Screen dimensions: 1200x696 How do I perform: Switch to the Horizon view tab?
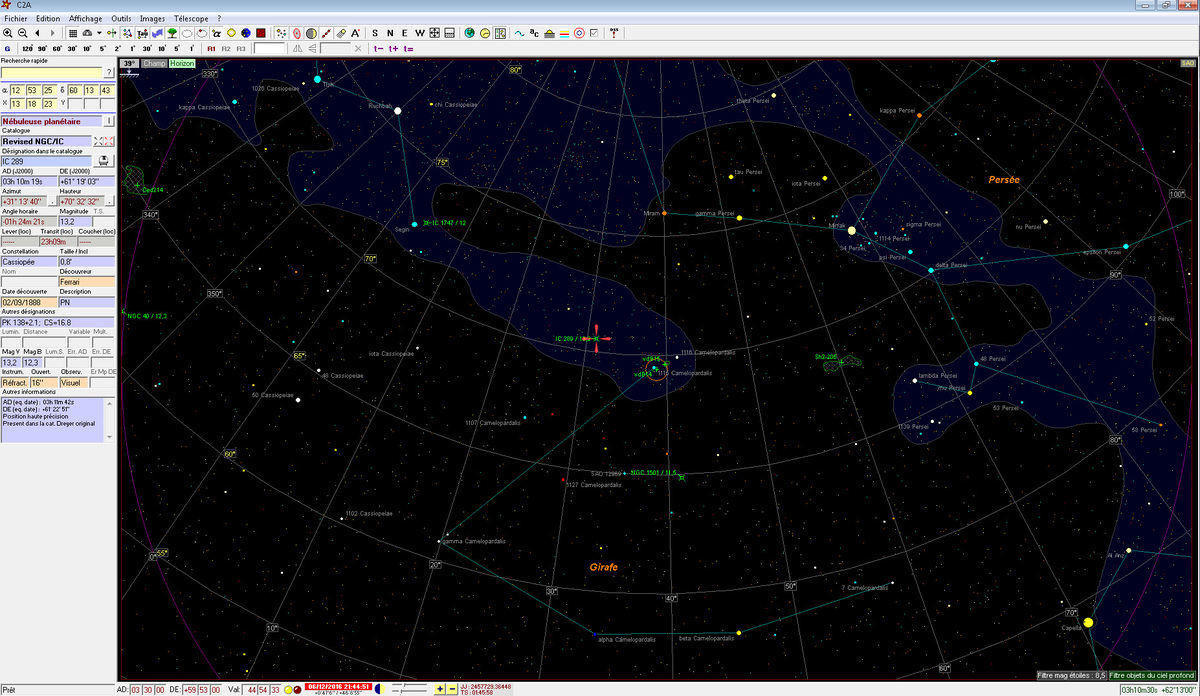tap(182, 63)
